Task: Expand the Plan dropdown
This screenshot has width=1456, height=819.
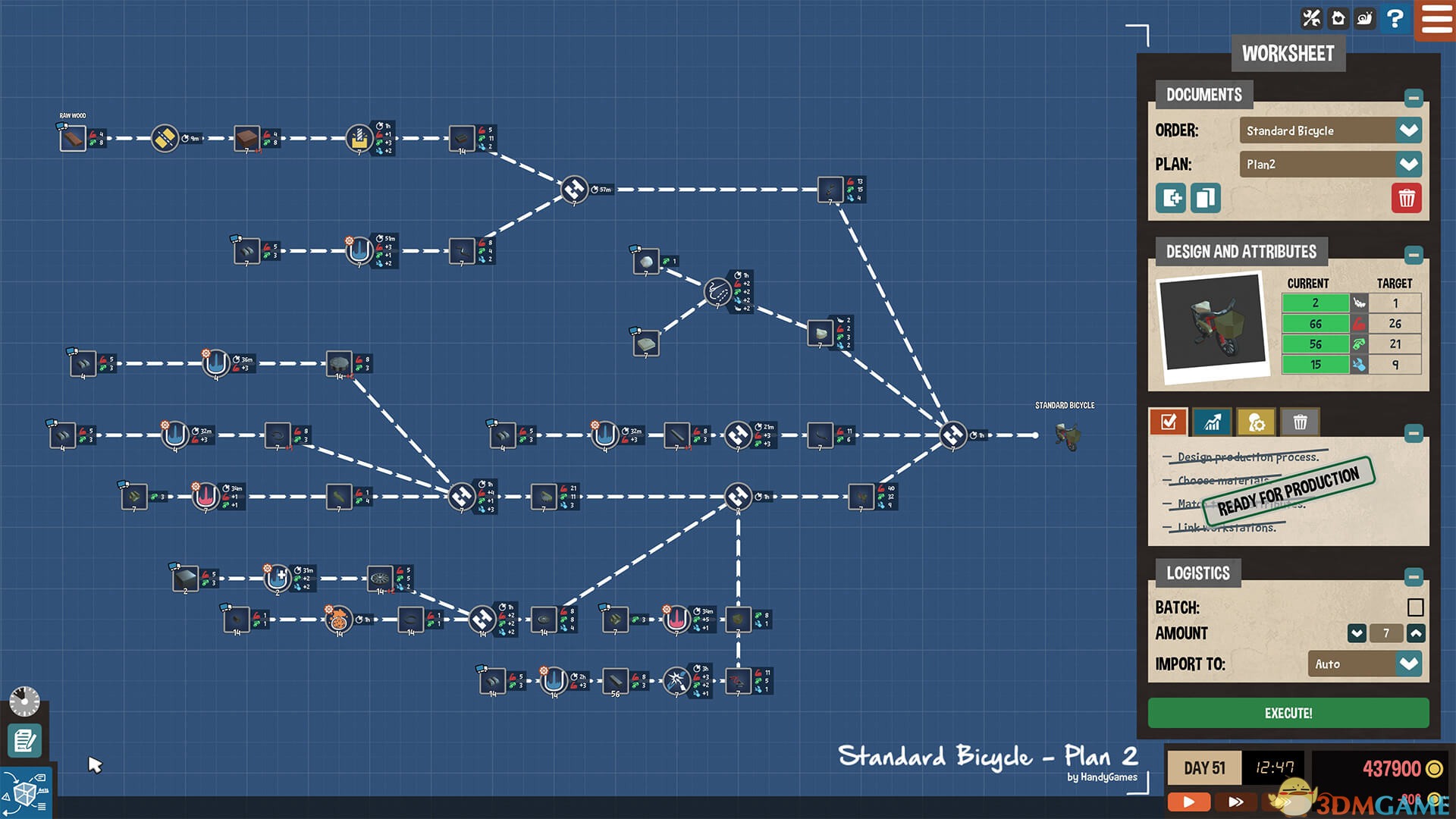Action: click(1408, 164)
